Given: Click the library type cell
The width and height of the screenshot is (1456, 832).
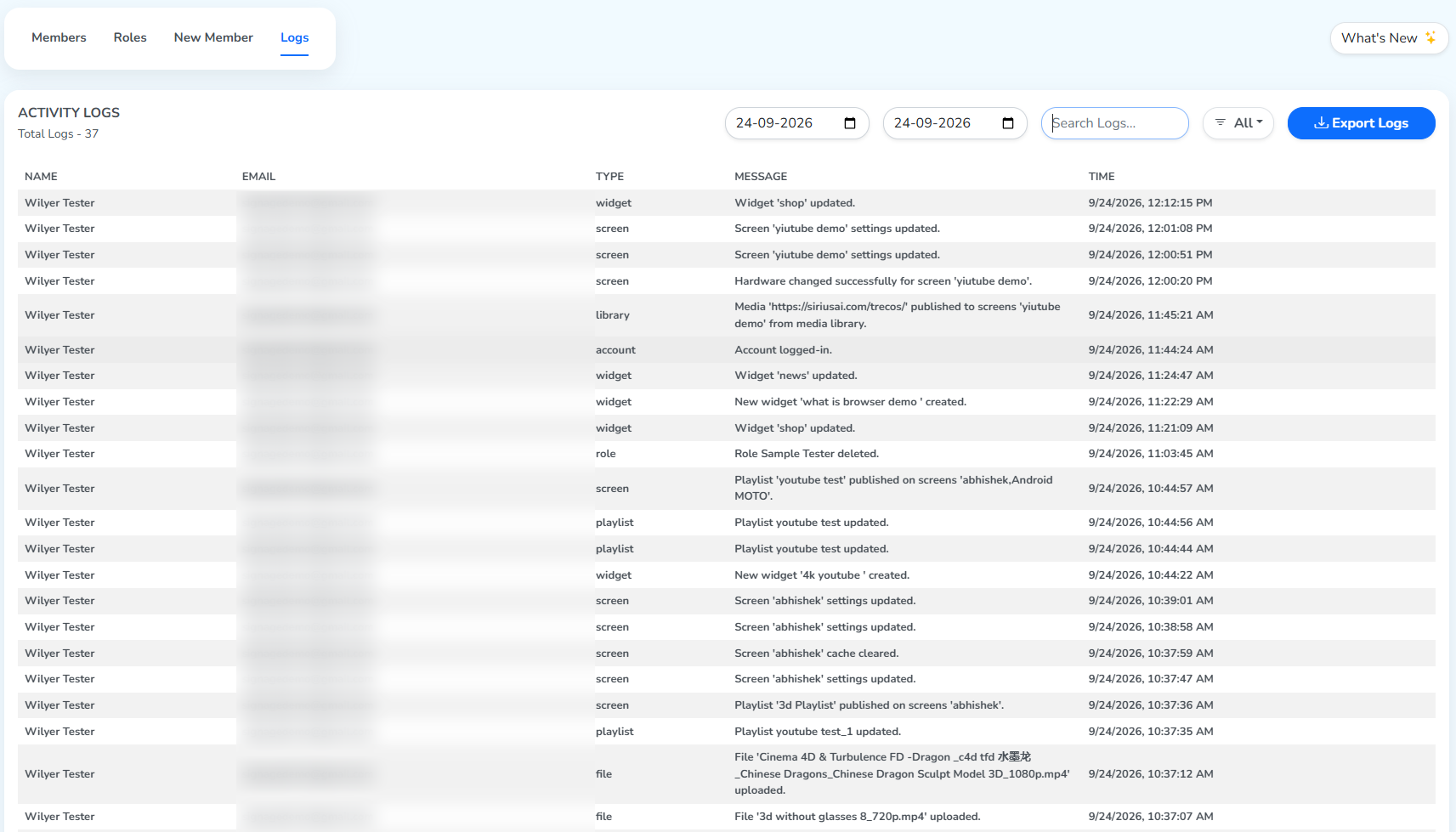Looking at the screenshot, I should (612, 315).
